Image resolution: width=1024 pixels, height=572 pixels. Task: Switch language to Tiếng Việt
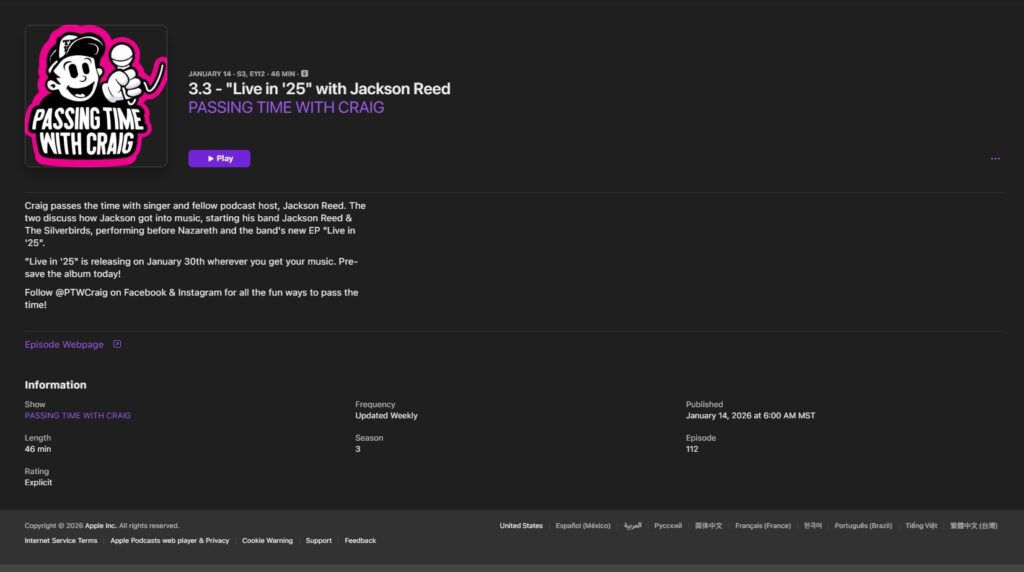click(921, 525)
